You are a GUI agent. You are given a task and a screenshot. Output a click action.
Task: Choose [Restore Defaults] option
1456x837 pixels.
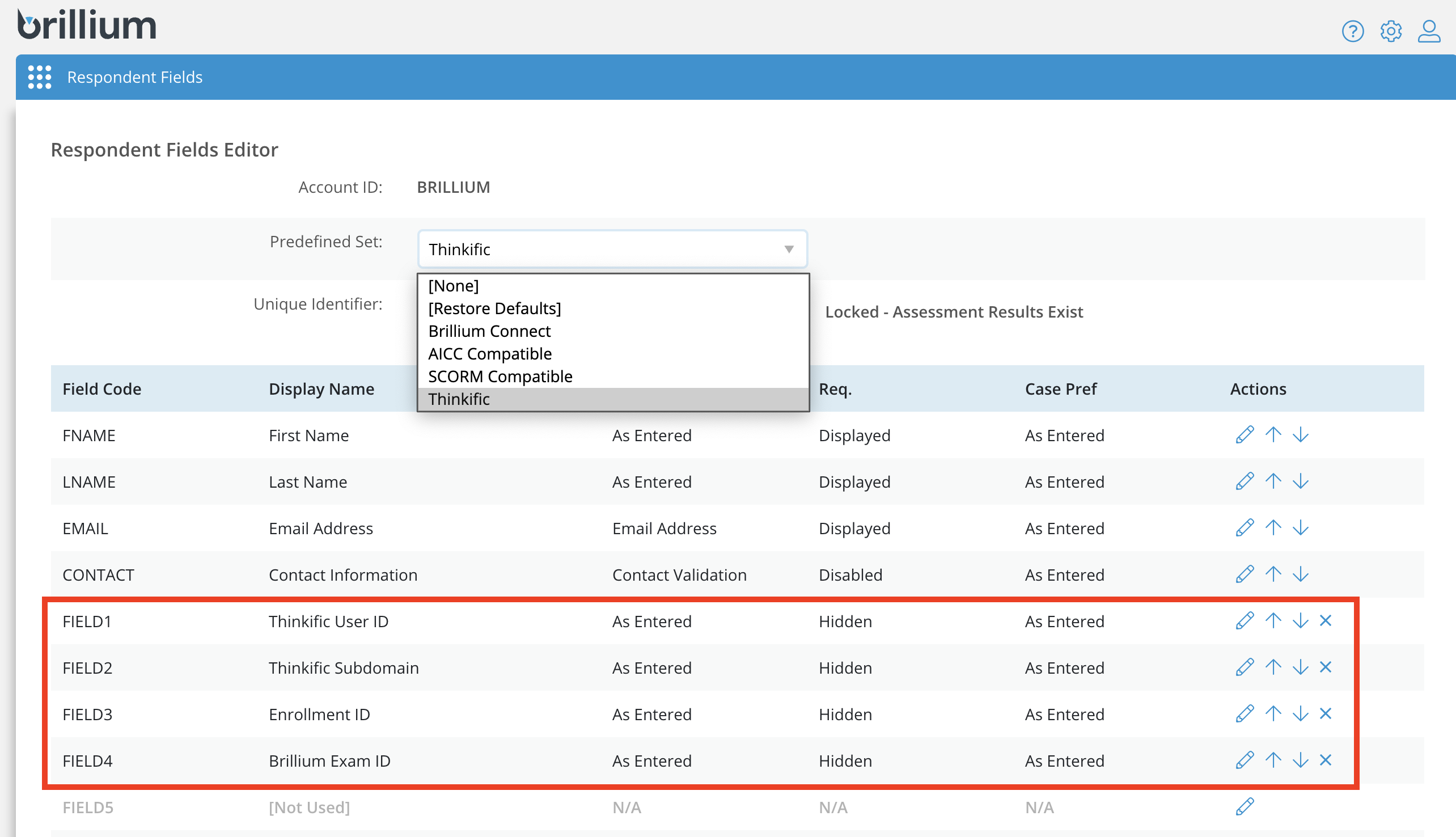click(613, 308)
